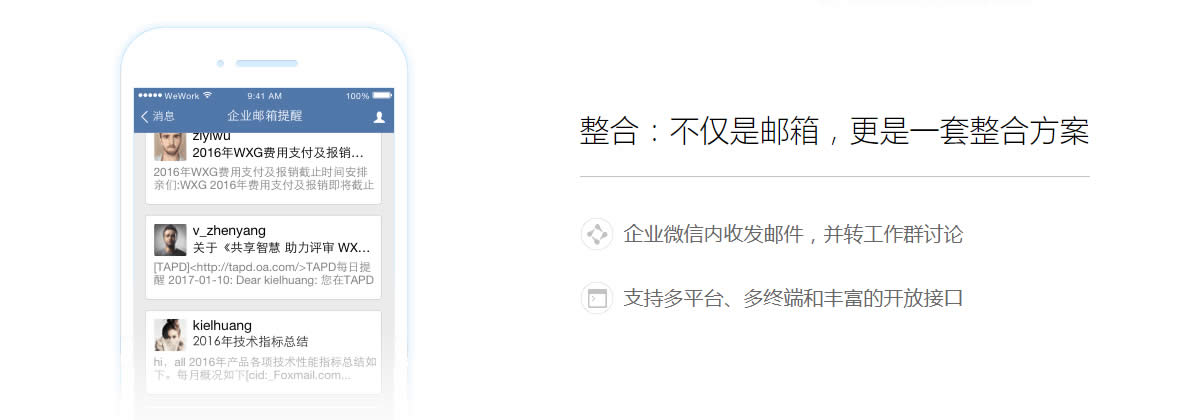This screenshot has height=420, width=1200.
Task: Click the TAPD每日提醒 preview text
Action: tap(264, 274)
